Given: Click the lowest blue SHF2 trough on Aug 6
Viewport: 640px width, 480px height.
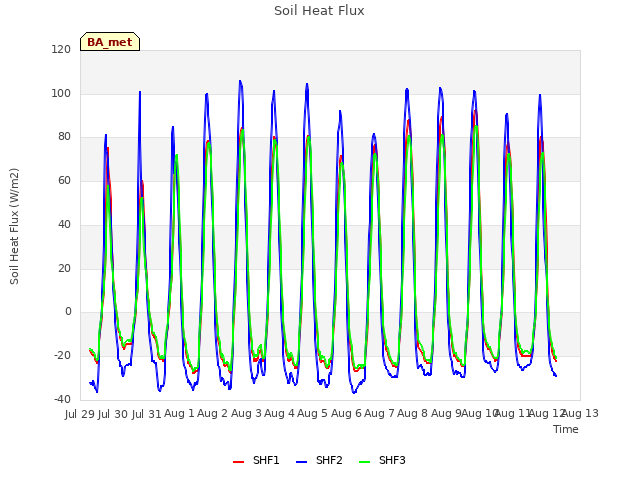Looking at the screenshot, I should click(354, 393).
